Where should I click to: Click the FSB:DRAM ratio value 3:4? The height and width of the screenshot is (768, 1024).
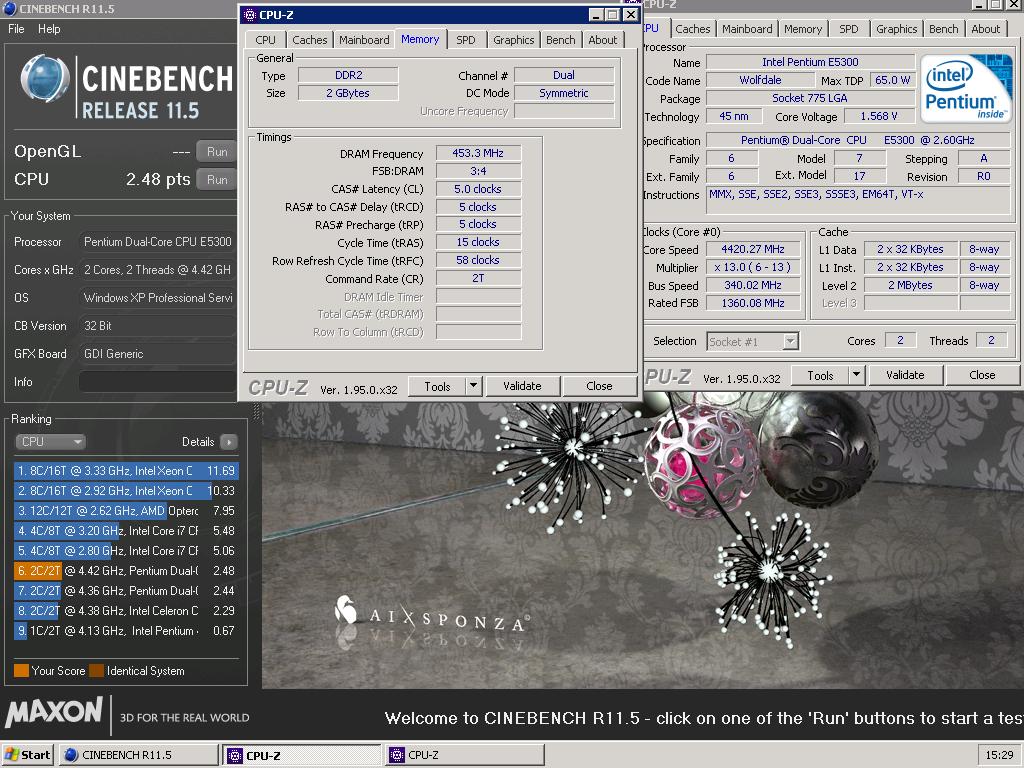coord(478,171)
